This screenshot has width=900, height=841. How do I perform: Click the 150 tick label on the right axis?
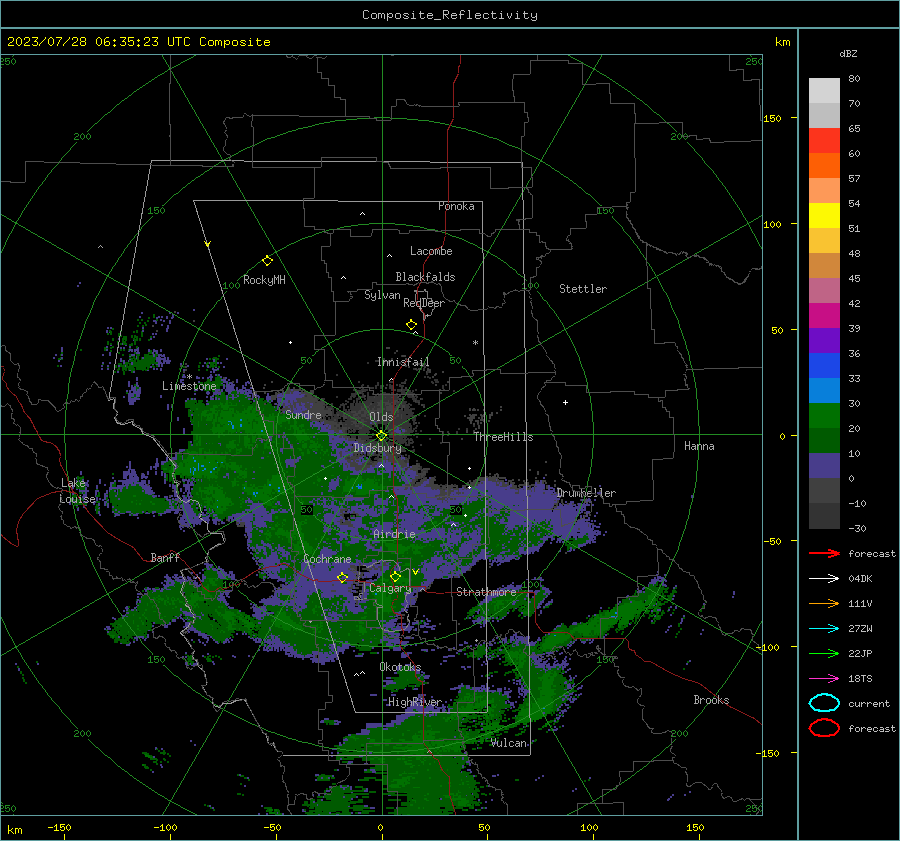click(x=773, y=118)
